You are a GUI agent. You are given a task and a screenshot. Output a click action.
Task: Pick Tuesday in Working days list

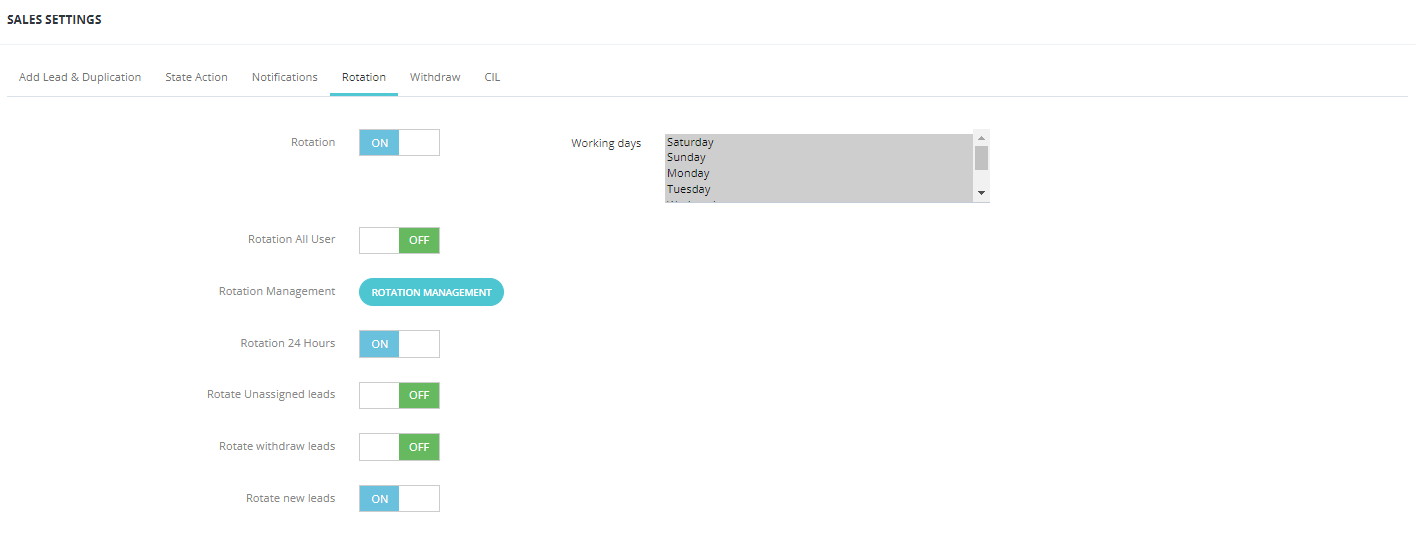click(818, 189)
